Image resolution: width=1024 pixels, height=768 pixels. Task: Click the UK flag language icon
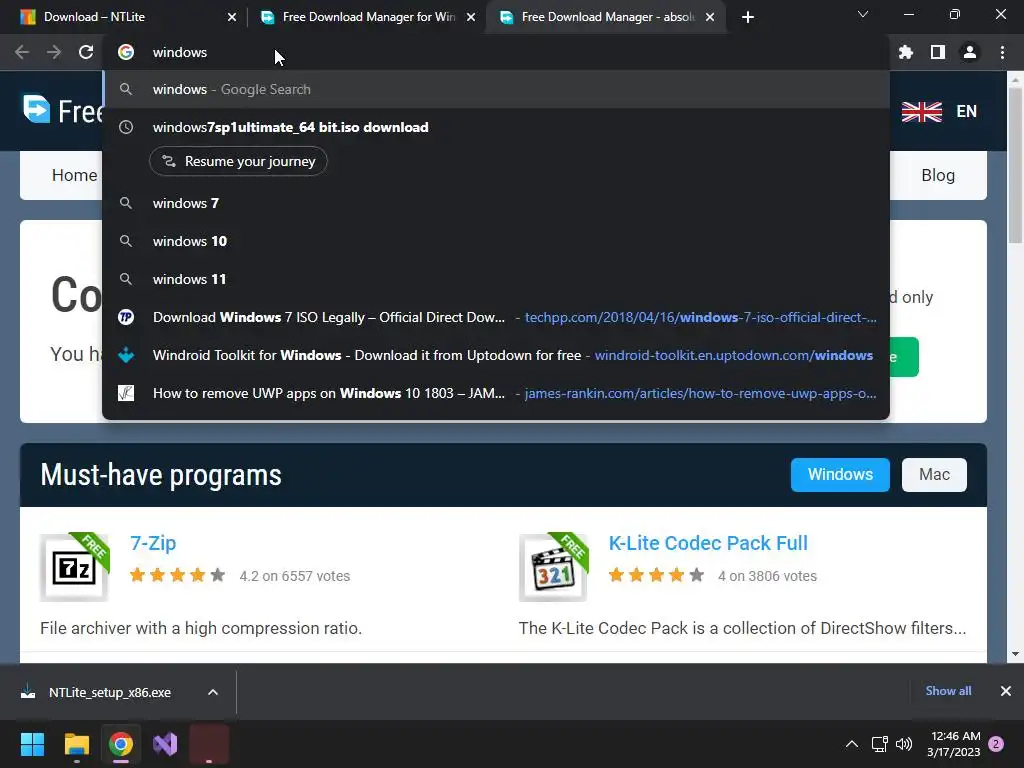[x=921, y=112]
